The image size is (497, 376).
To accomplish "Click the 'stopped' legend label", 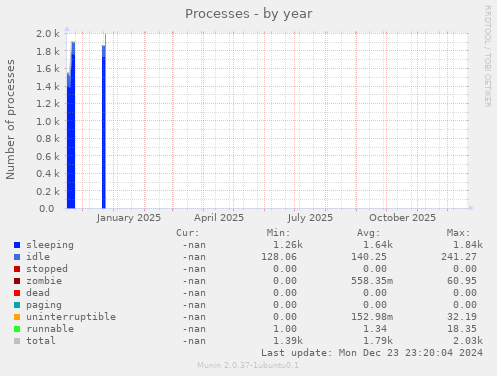I will click(x=47, y=269).
